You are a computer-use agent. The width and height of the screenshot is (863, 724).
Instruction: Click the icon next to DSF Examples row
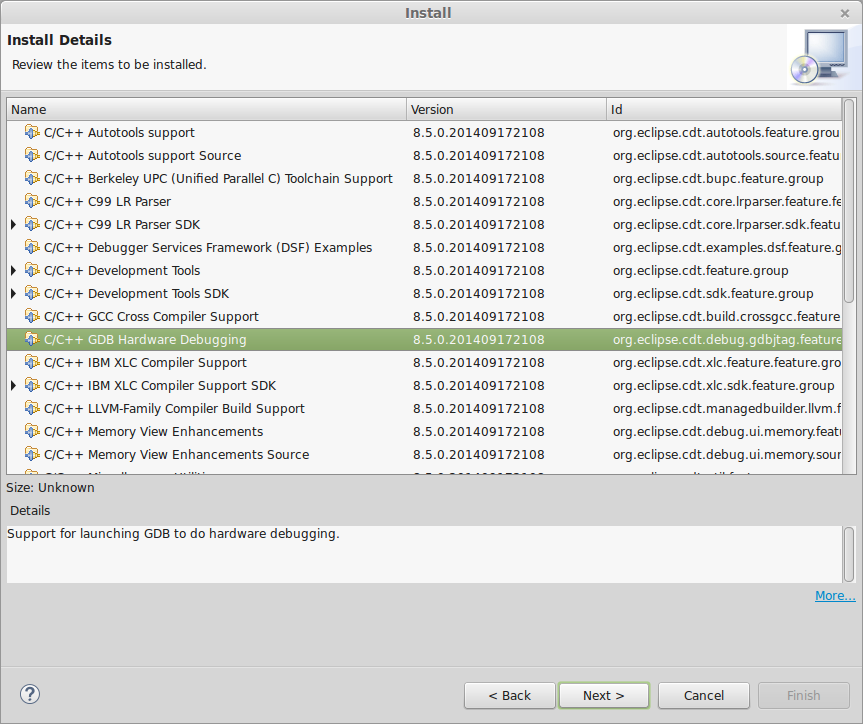[x=32, y=247]
